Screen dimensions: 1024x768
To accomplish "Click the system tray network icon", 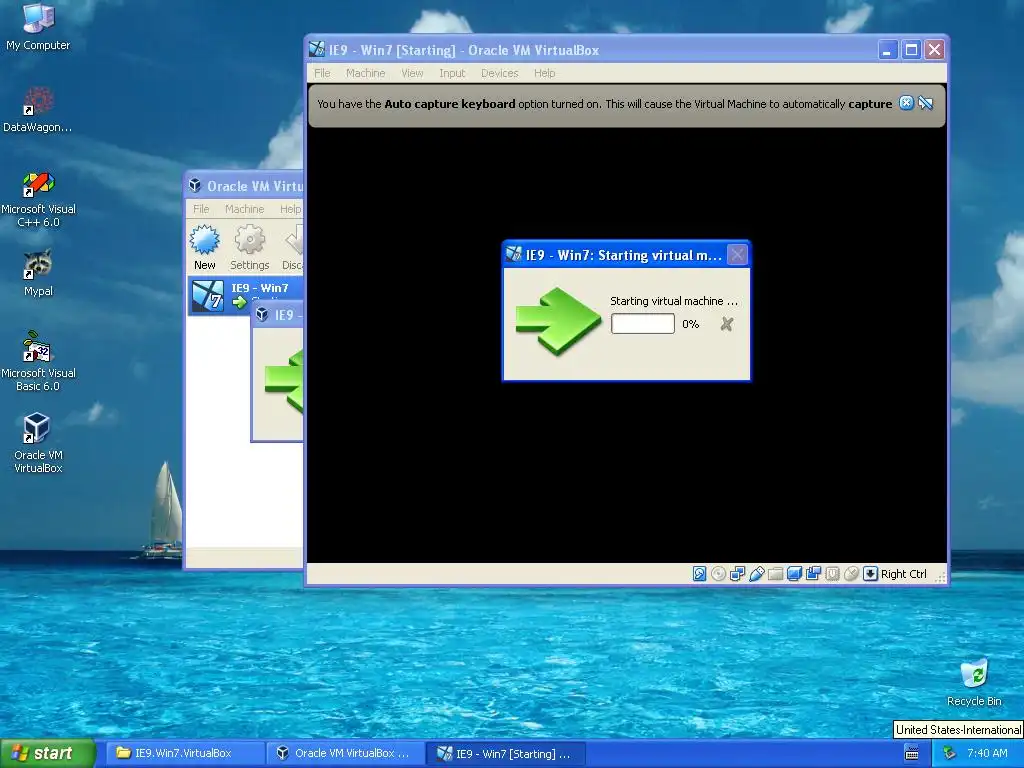I will (x=950, y=754).
